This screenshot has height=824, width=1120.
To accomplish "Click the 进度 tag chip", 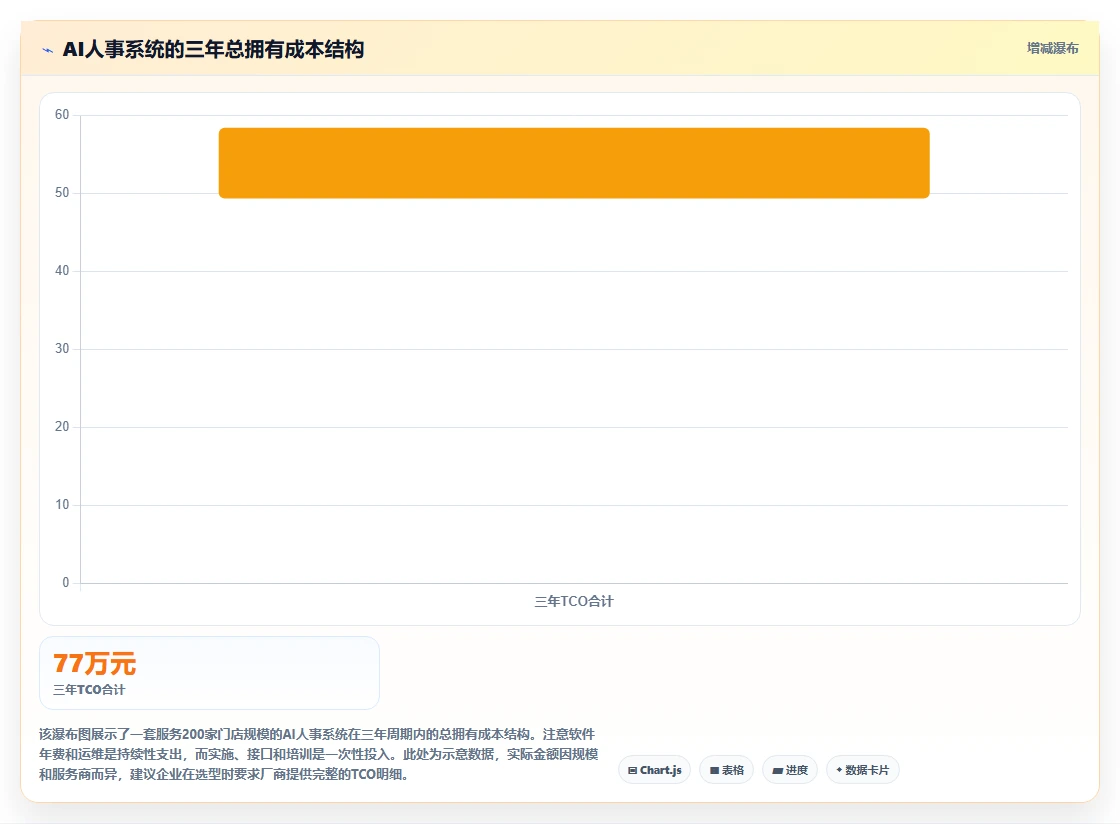I will click(x=790, y=770).
